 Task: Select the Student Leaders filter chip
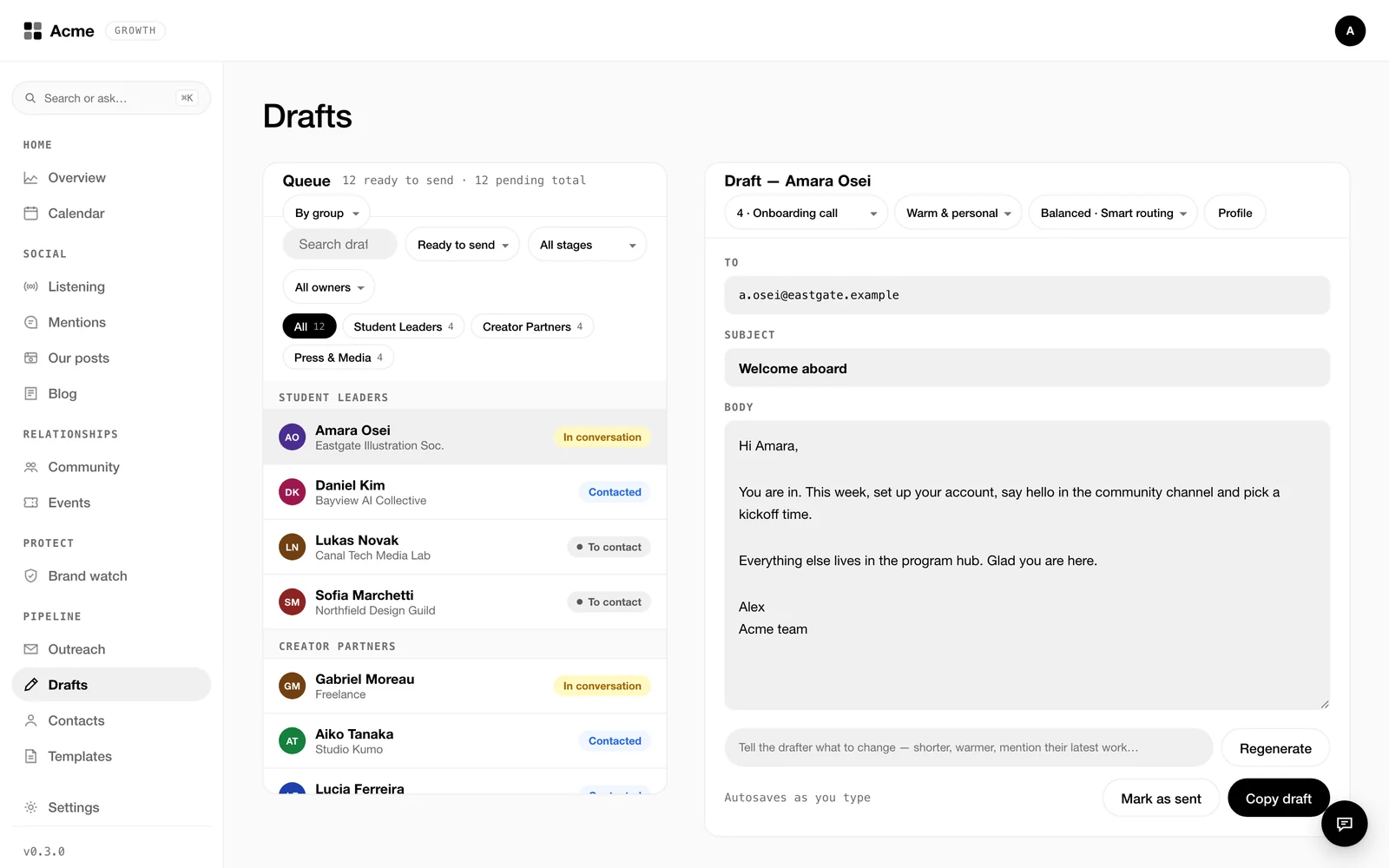(x=404, y=326)
